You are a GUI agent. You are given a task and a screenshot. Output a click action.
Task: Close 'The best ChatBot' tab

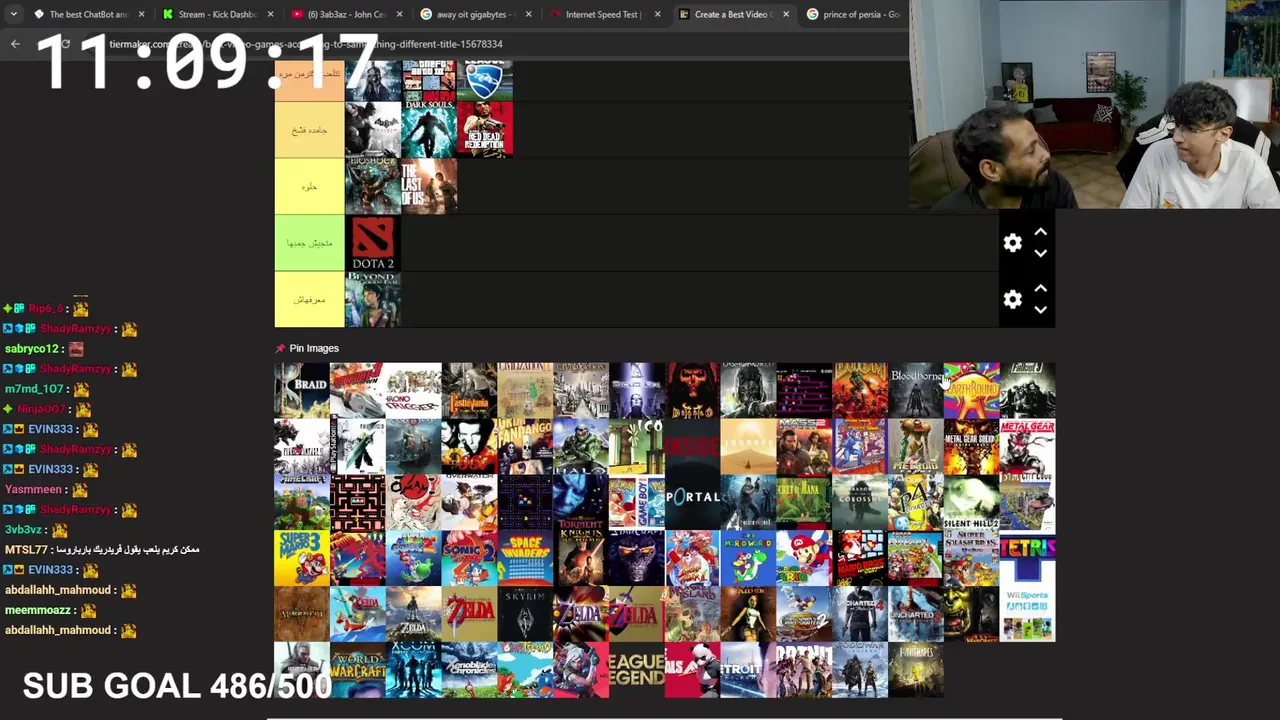coord(141,14)
